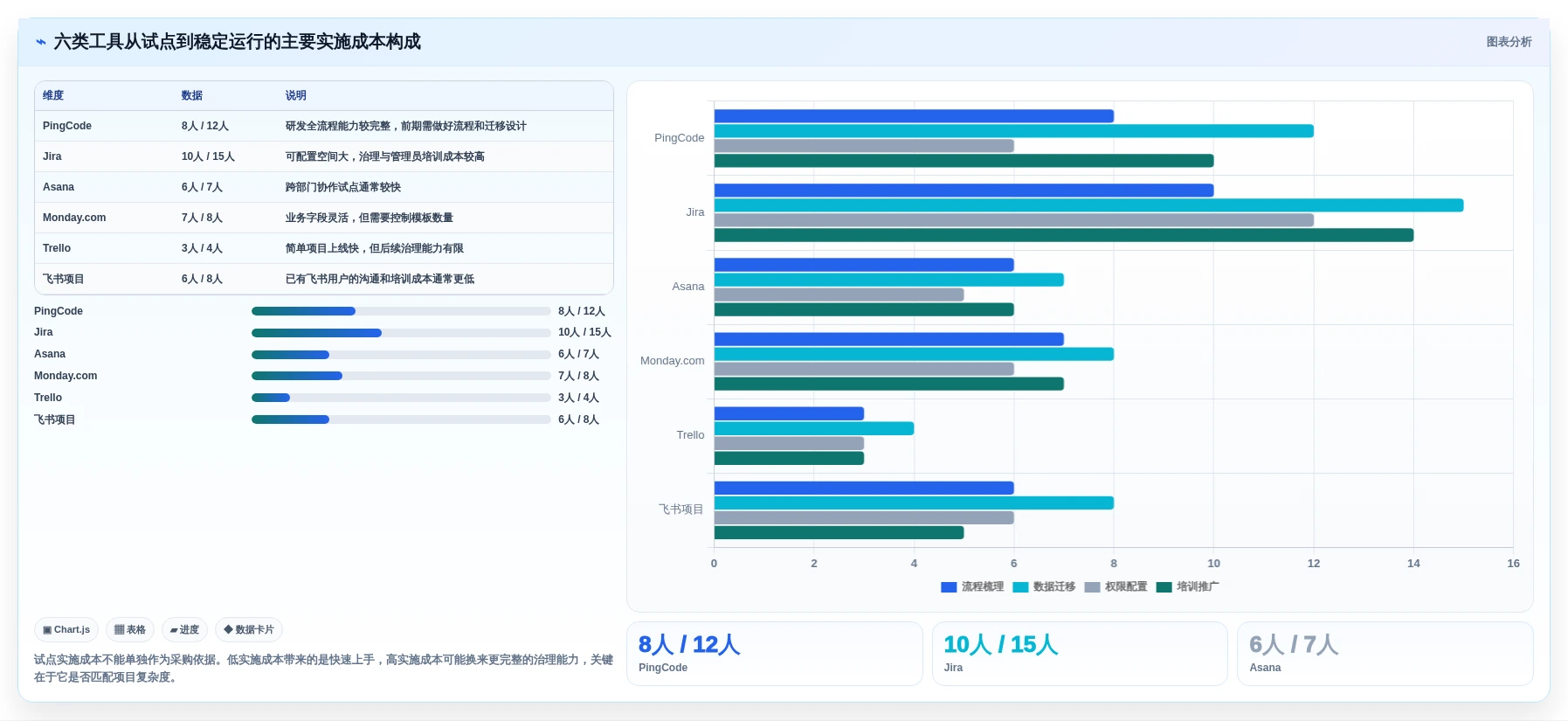Click the Asana 权限配置 grey chart bar

coord(839,295)
